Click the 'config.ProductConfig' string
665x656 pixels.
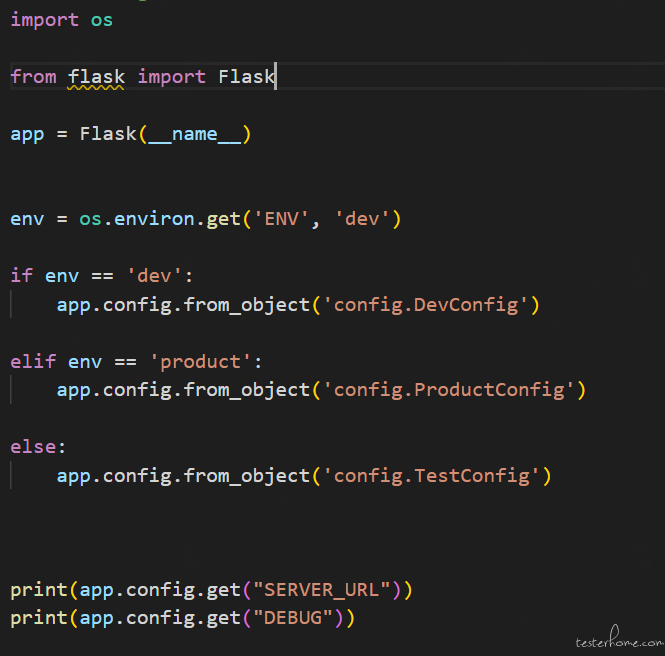[x=449, y=390]
